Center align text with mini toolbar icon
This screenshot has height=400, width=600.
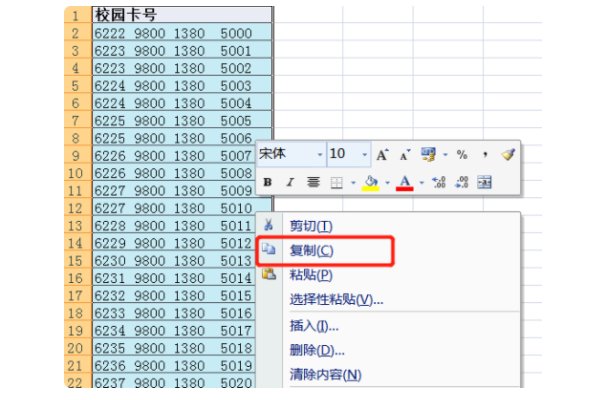click(x=313, y=182)
